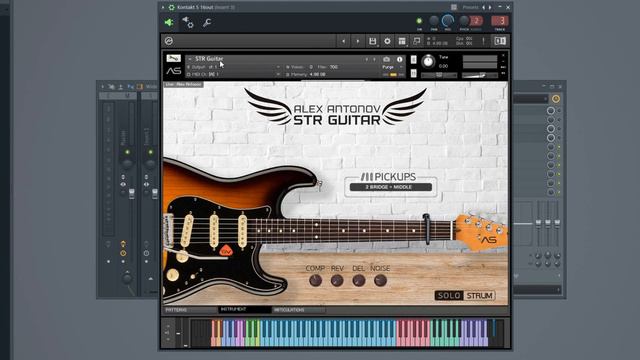Toggle the Kontakt rack view icon
Image resolution: width=640 pixels, height=360 pixels.
pyautogui.click(x=500, y=41)
